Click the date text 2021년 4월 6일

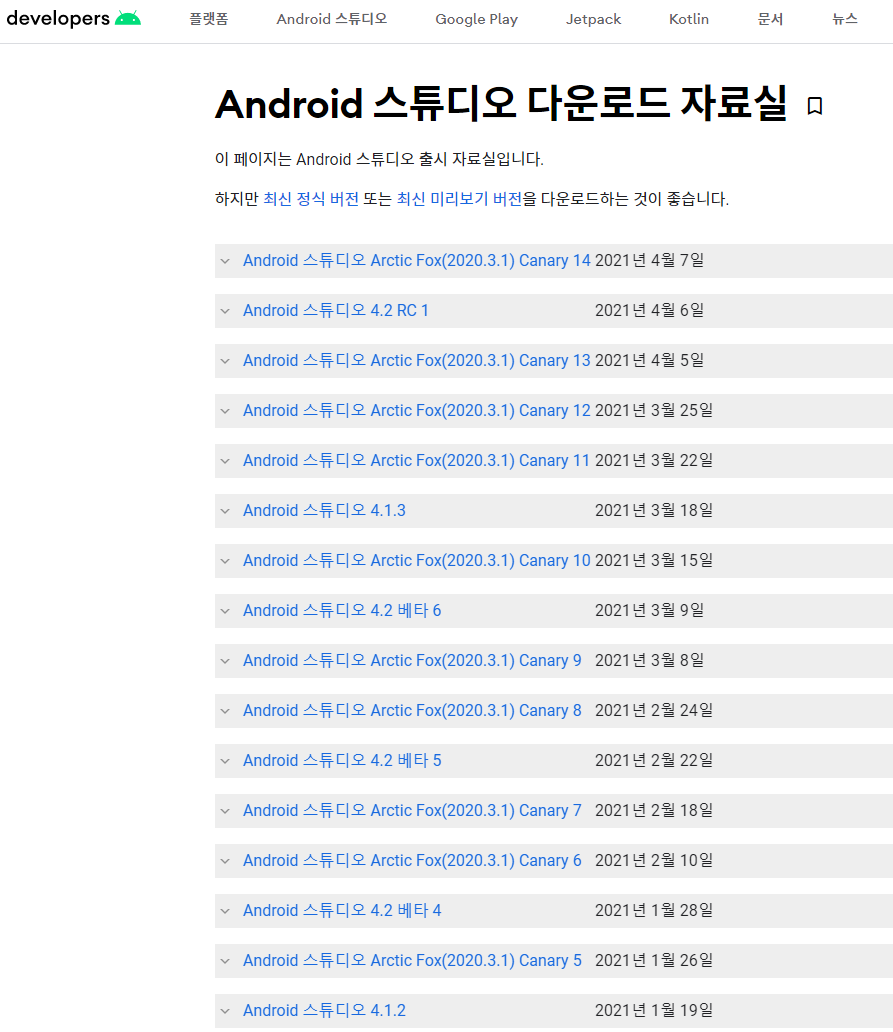650,311
